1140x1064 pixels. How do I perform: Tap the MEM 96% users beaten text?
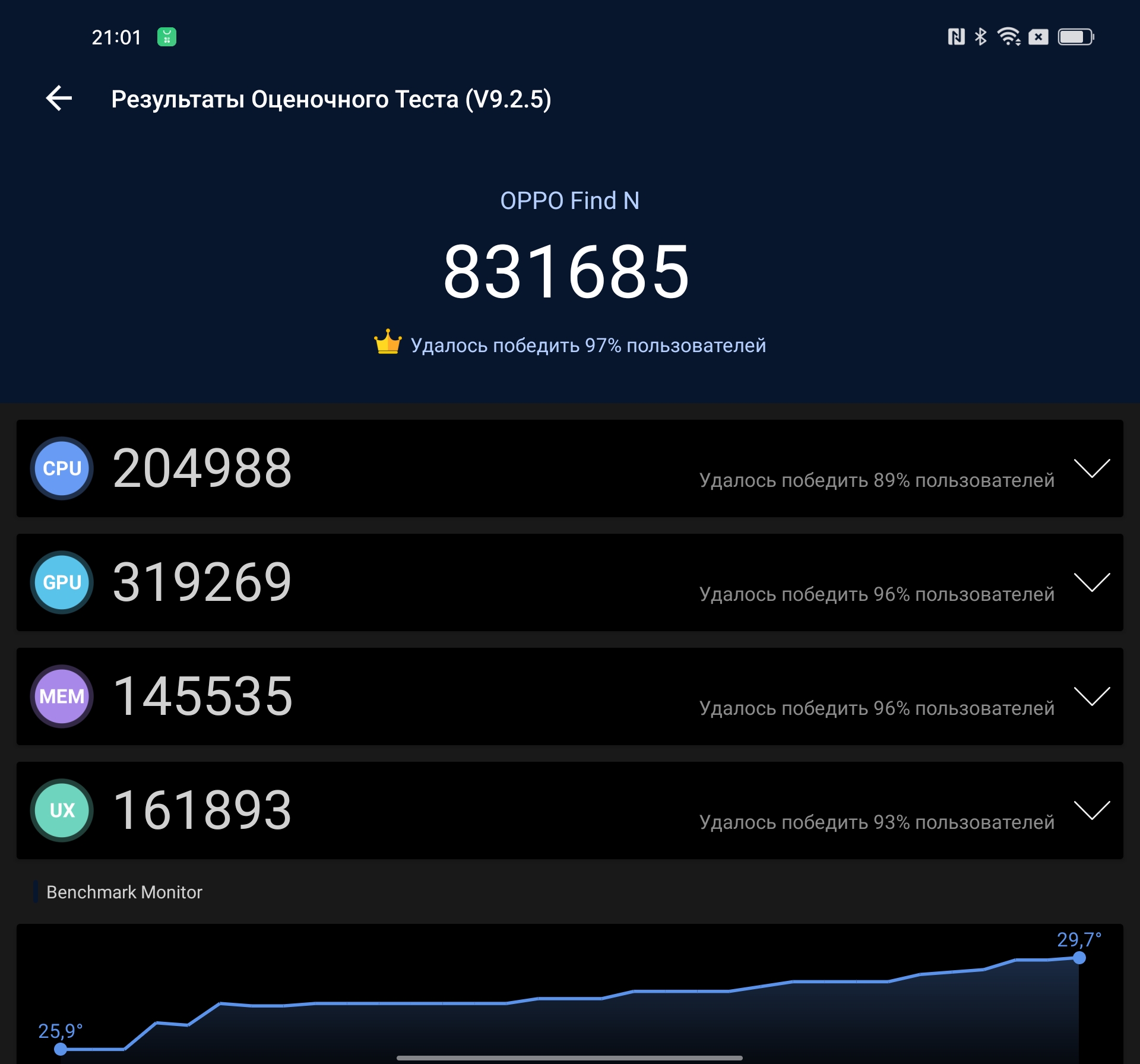pyautogui.click(x=876, y=708)
